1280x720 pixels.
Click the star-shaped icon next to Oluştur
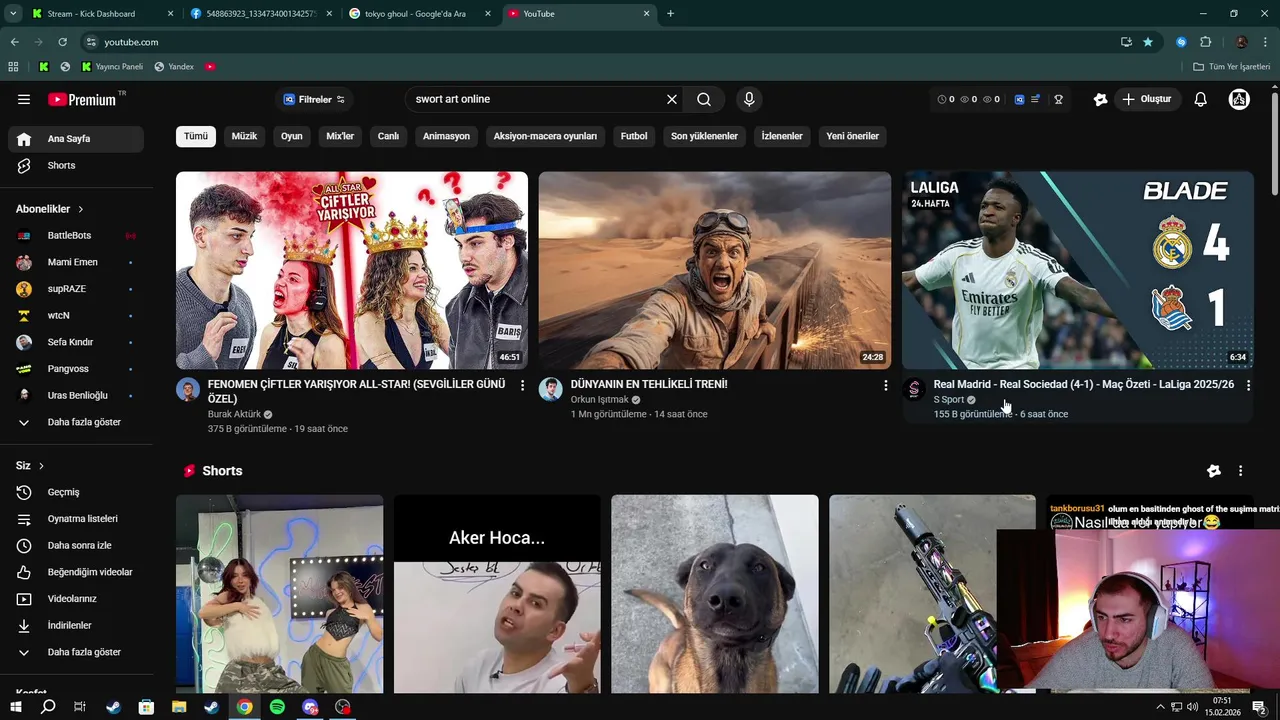pos(1100,99)
